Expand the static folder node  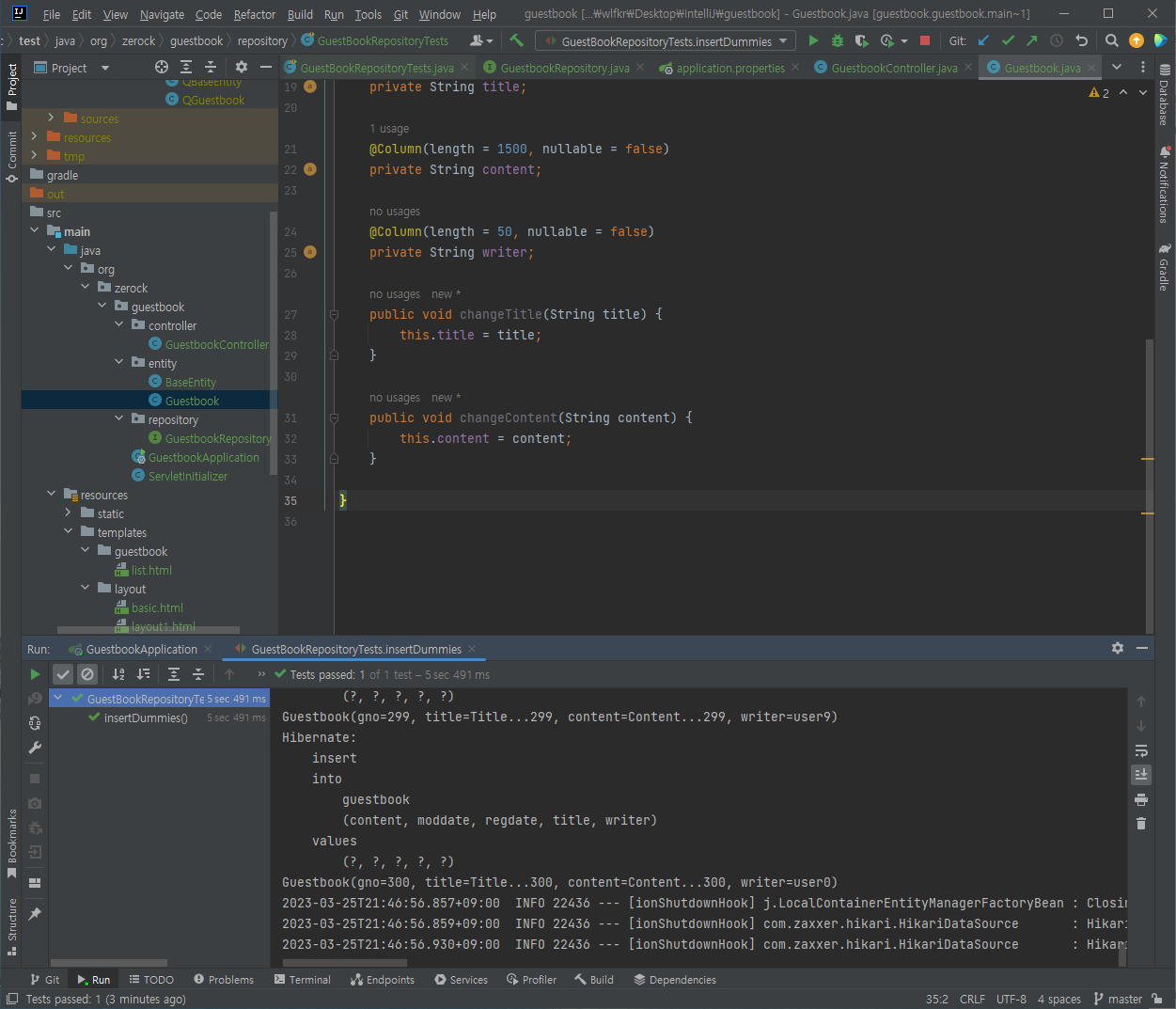click(x=69, y=513)
